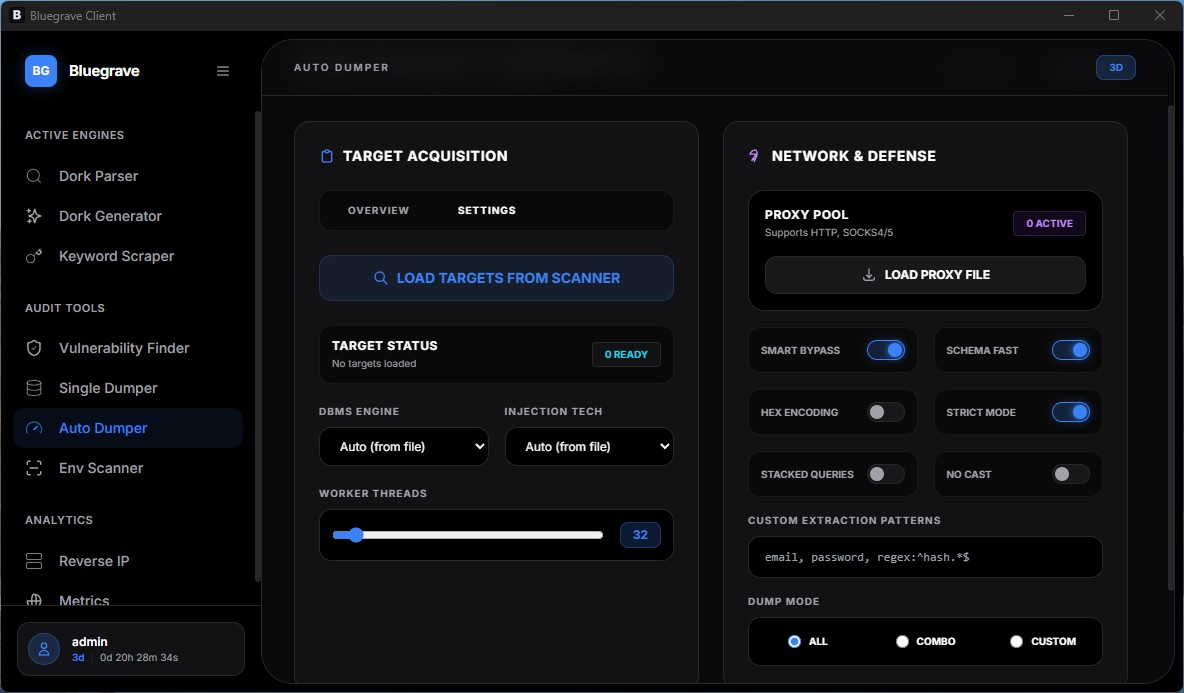Open the Dork Generator engine
The image size is (1184, 693).
(x=110, y=216)
